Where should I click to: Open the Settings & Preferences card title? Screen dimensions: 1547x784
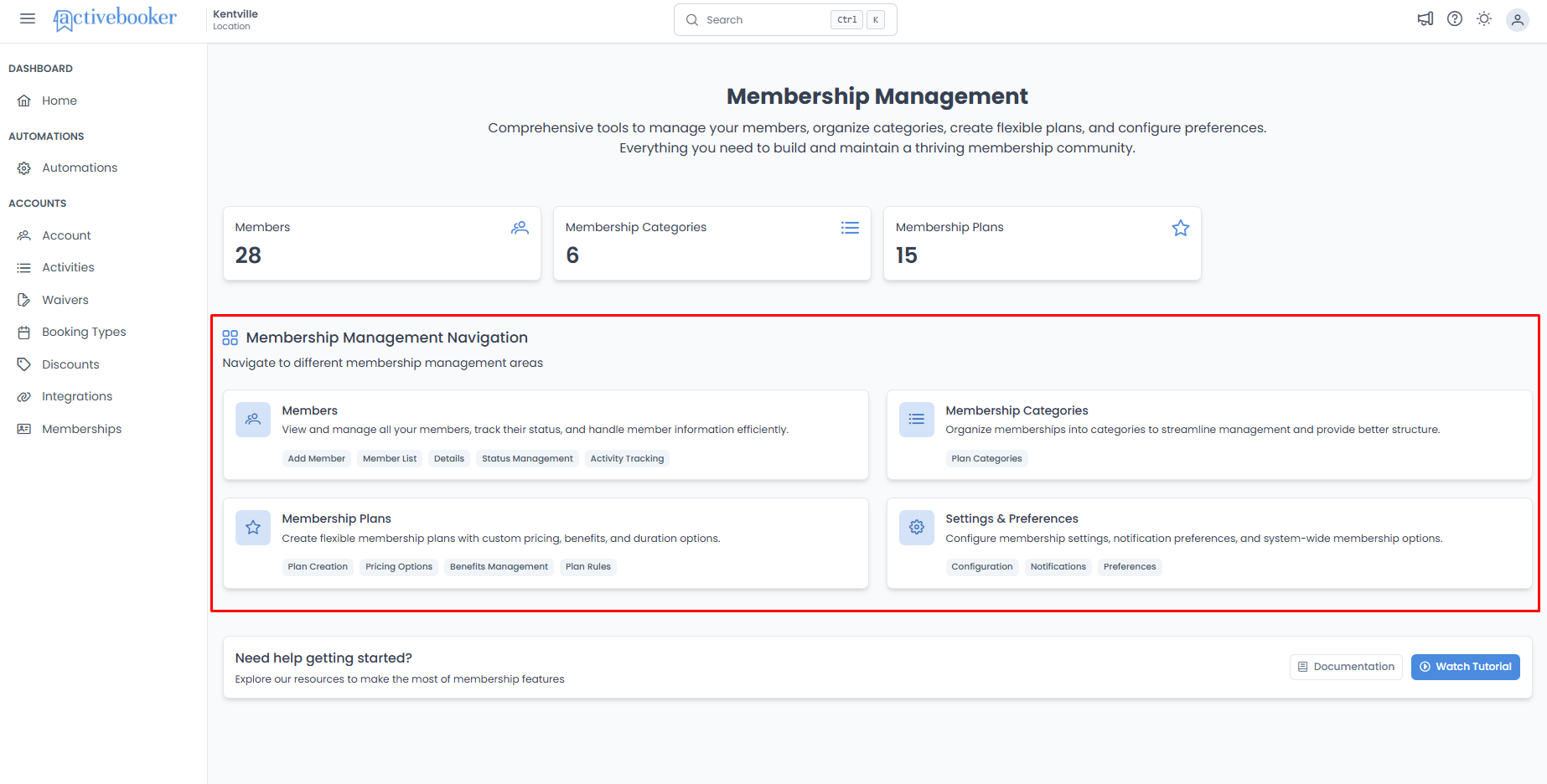1011,518
